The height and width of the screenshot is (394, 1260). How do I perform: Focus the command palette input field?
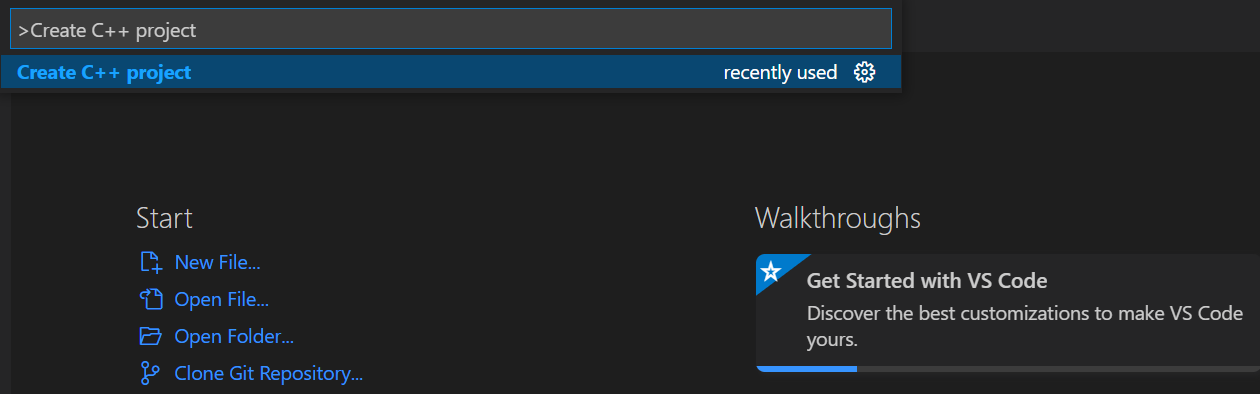point(450,29)
